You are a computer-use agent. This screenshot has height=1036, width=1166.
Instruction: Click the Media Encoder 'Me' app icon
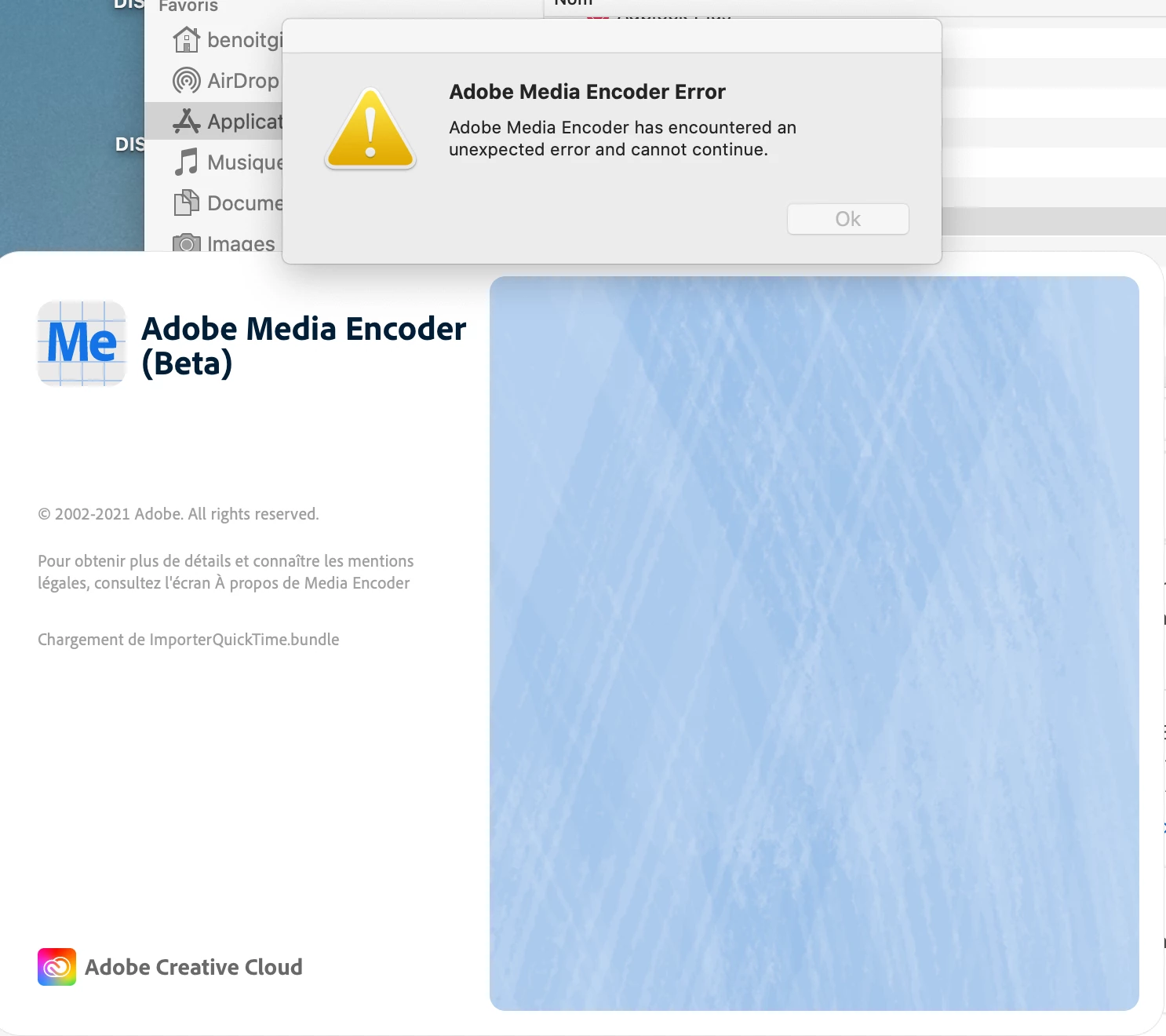click(82, 343)
